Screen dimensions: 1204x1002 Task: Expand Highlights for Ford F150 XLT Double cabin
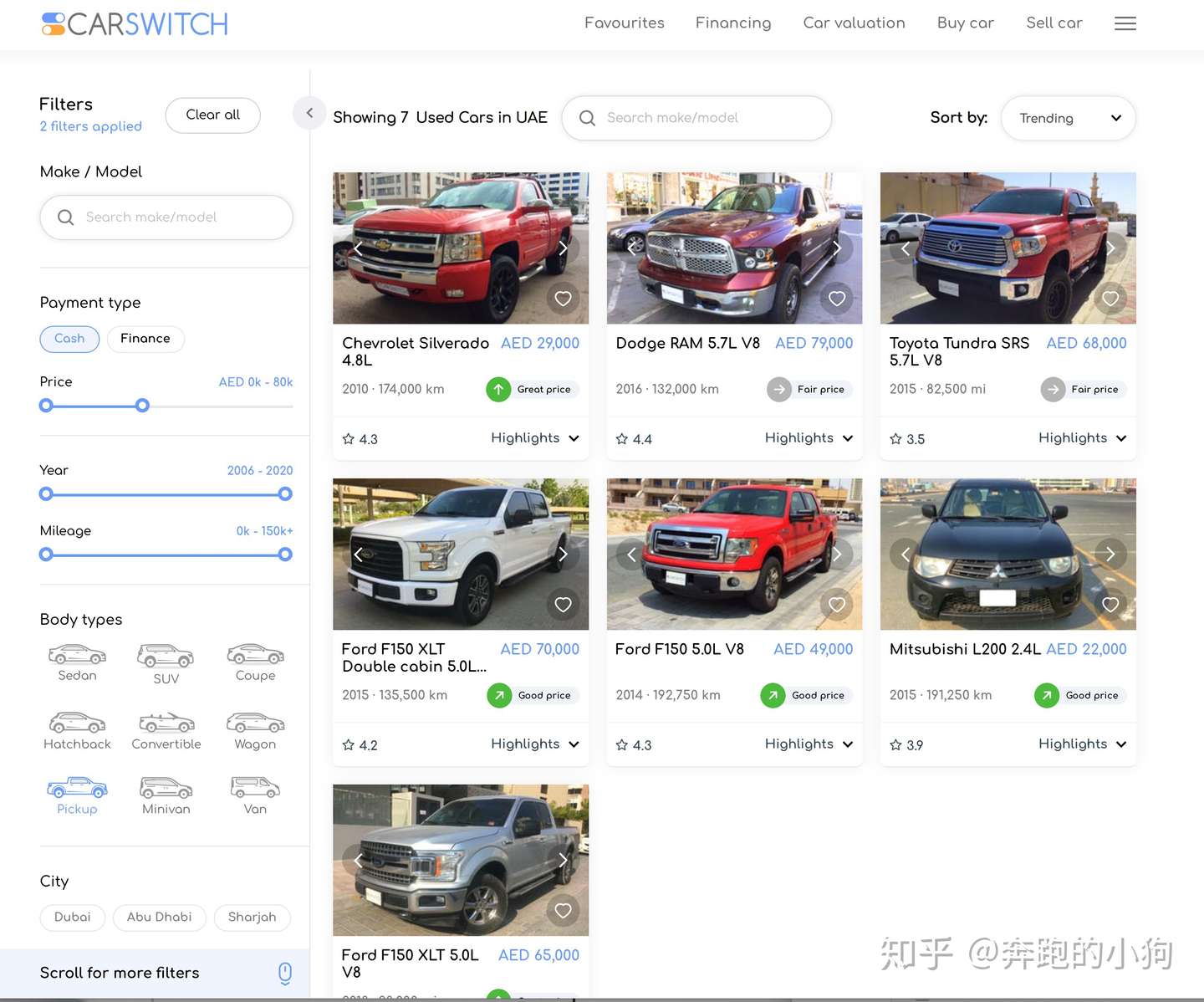pos(535,744)
